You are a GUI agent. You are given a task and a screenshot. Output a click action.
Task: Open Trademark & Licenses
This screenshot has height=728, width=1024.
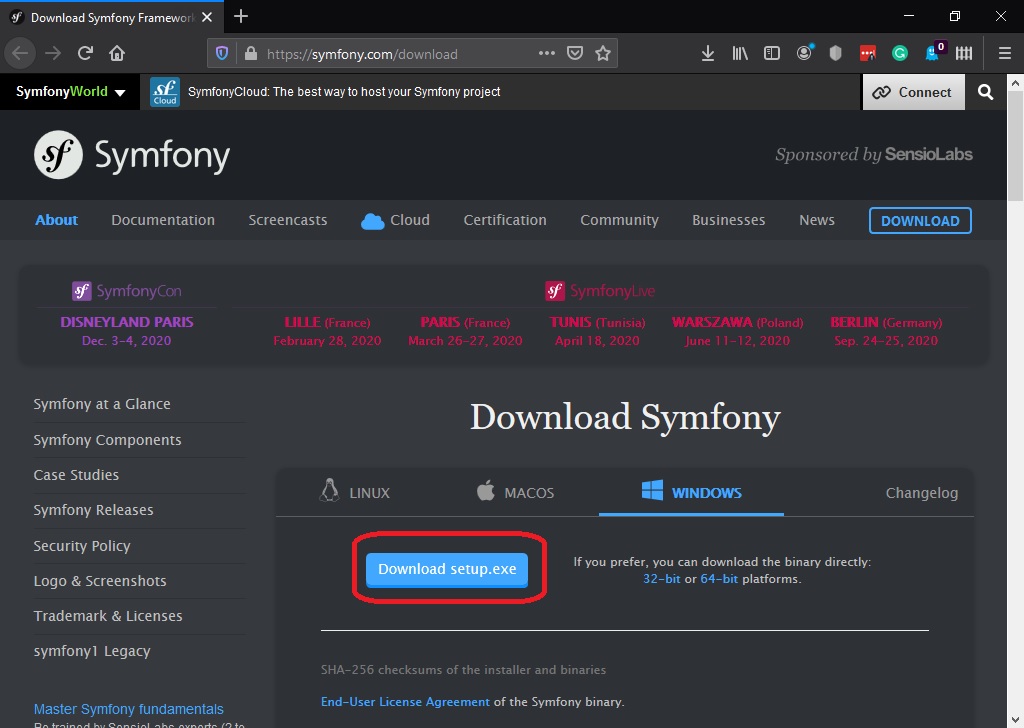[x=108, y=616]
